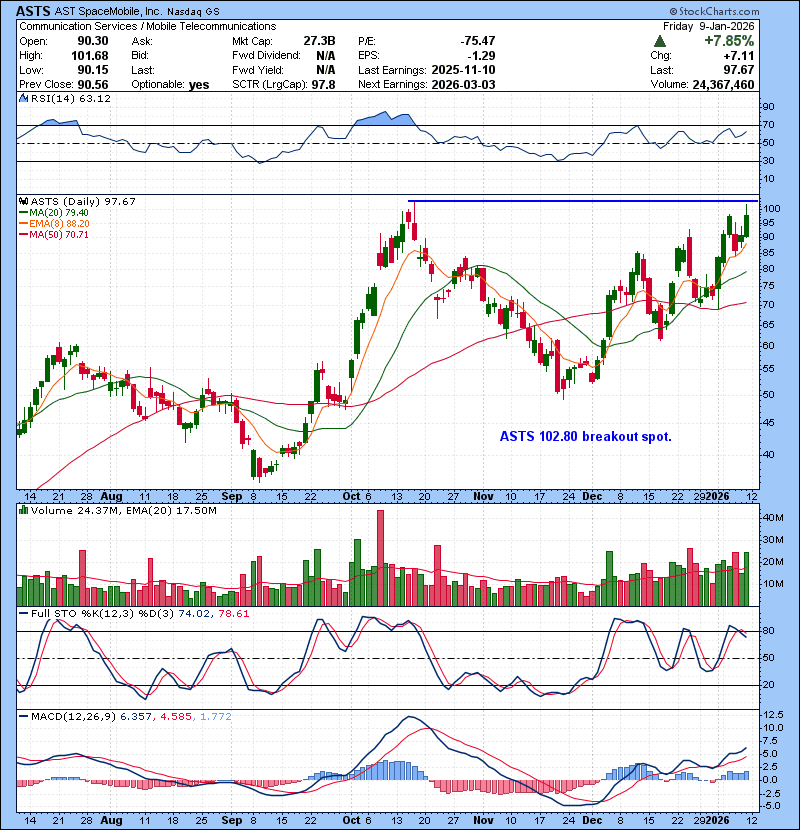Click the Last price value 97.67 in header
The image size is (800, 830).
pos(739,70)
